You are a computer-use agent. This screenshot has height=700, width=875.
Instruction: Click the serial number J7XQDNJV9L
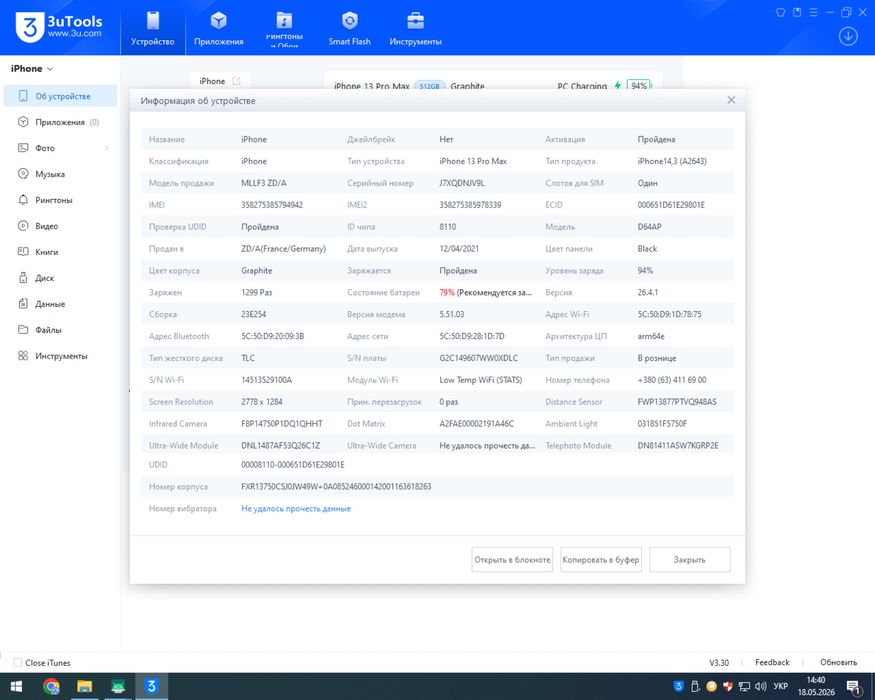click(461, 183)
